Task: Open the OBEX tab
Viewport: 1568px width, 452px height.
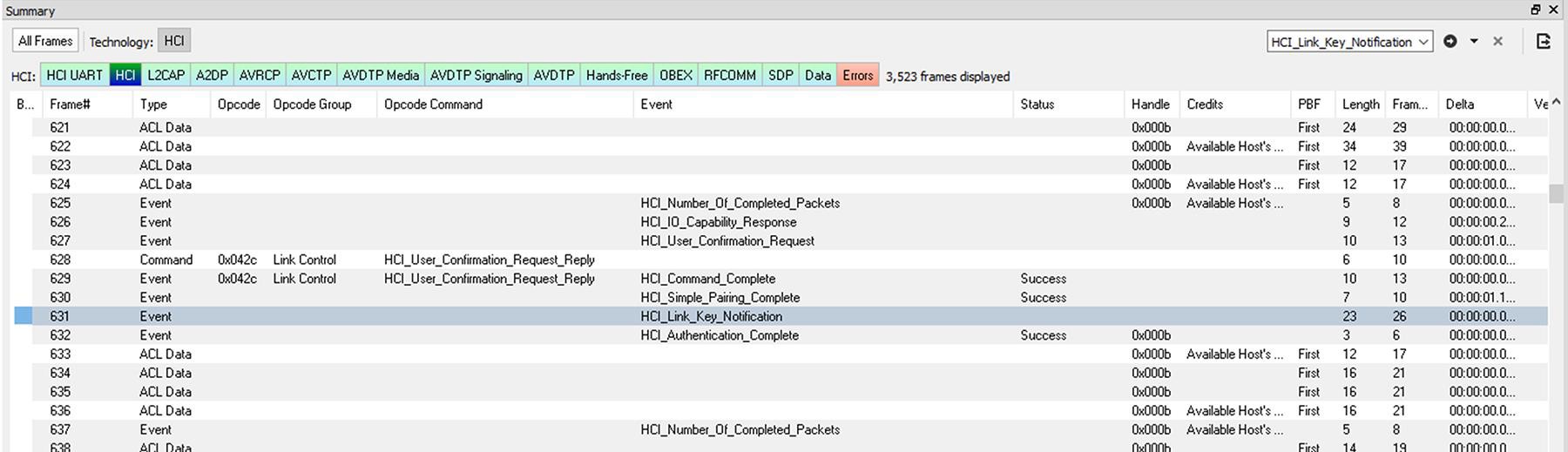Action: click(x=676, y=76)
